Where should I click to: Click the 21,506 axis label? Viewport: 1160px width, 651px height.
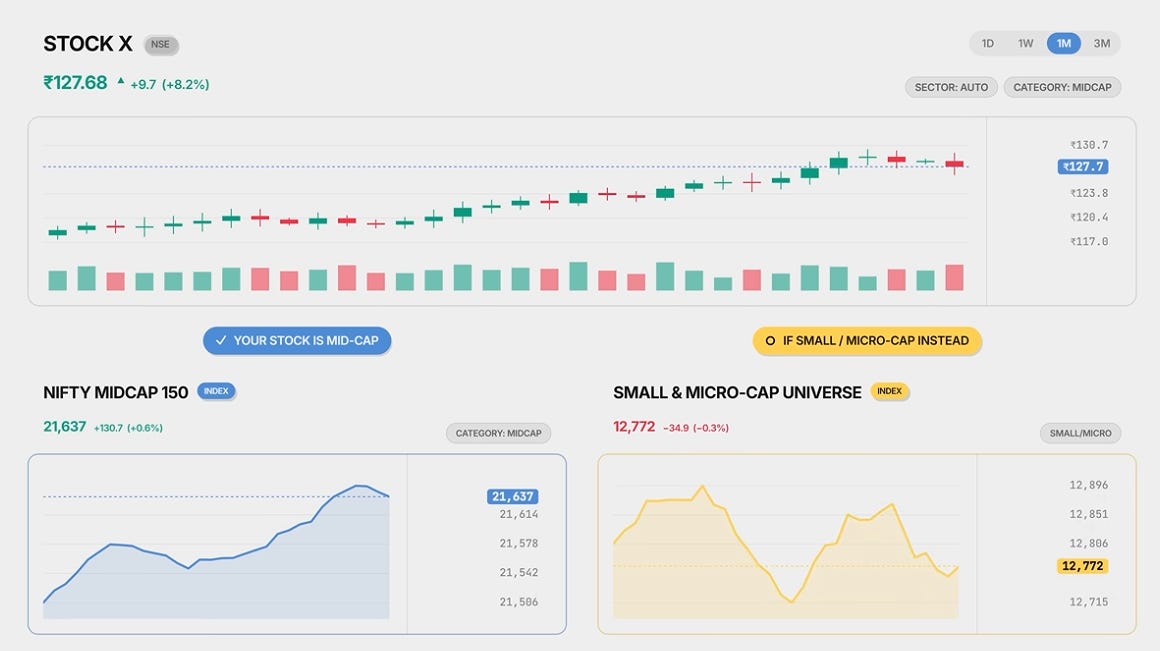click(519, 602)
